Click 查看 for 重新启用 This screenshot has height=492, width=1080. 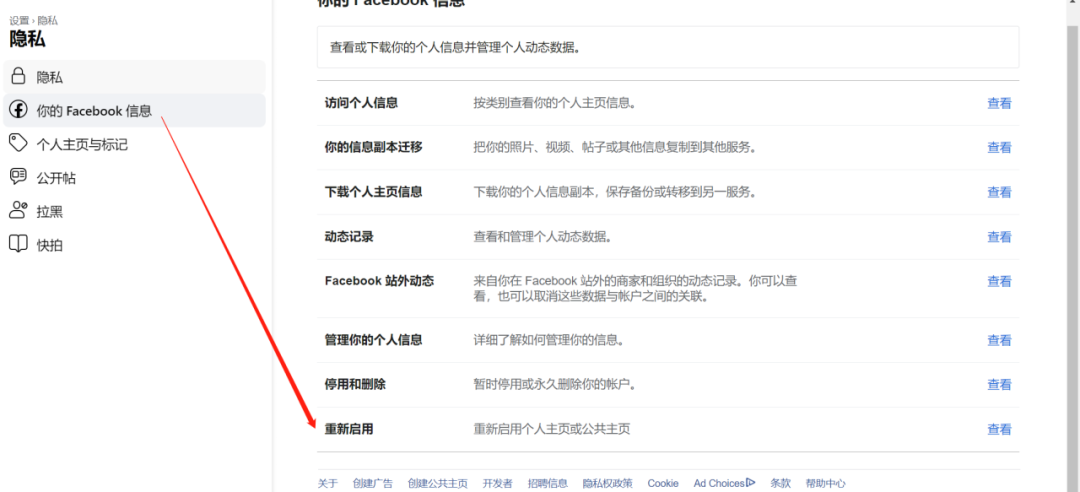(999, 429)
